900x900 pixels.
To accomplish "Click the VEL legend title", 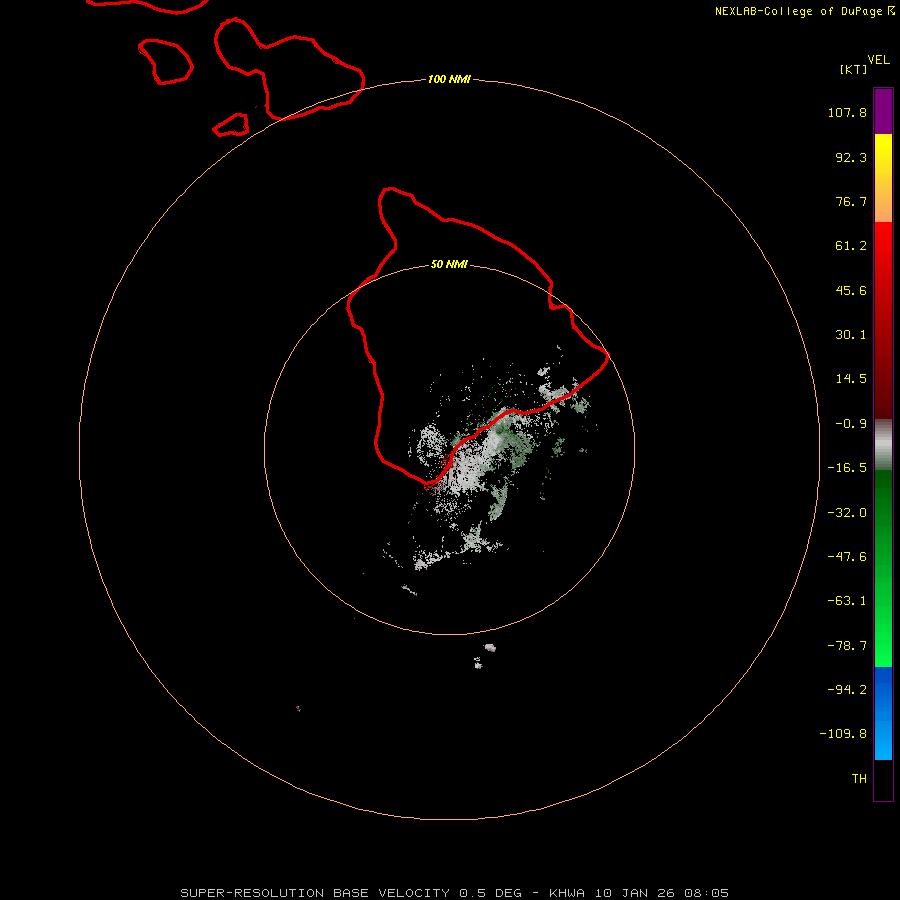I will (879, 60).
